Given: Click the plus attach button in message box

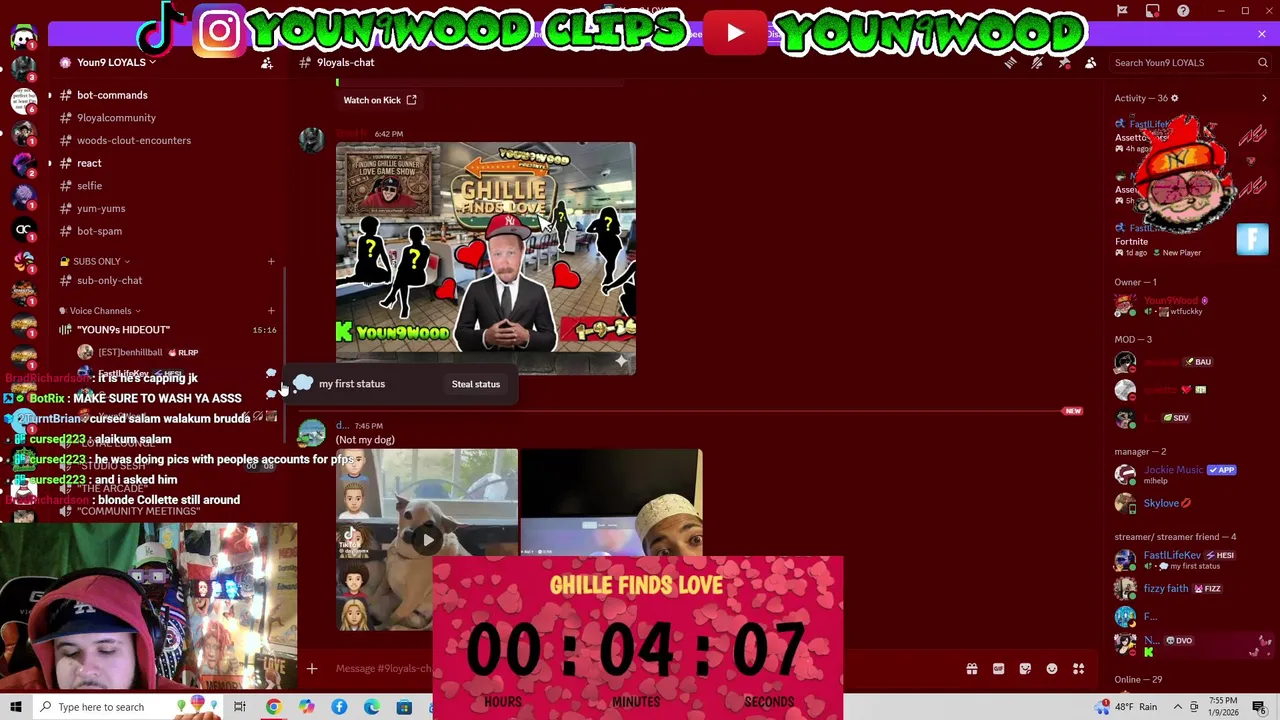Looking at the screenshot, I should 312,668.
